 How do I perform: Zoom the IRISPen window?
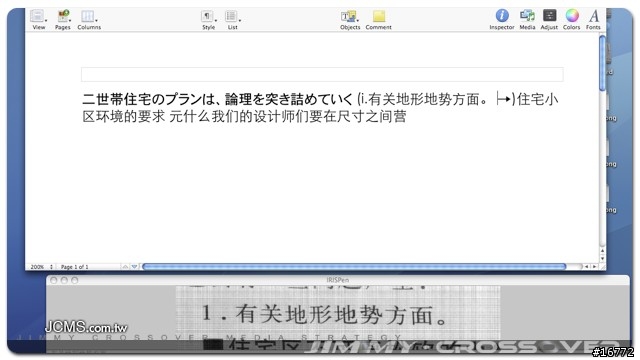[75, 280]
